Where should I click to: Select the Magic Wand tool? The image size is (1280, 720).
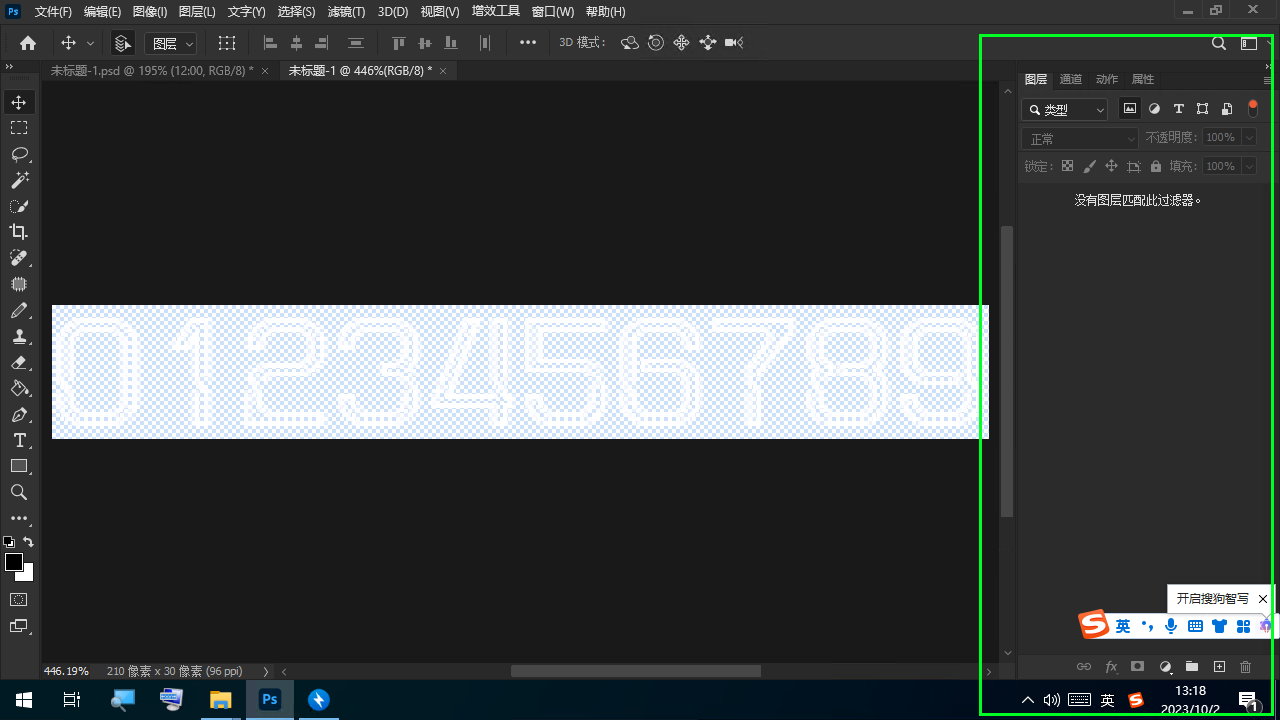click(x=19, y=180)
